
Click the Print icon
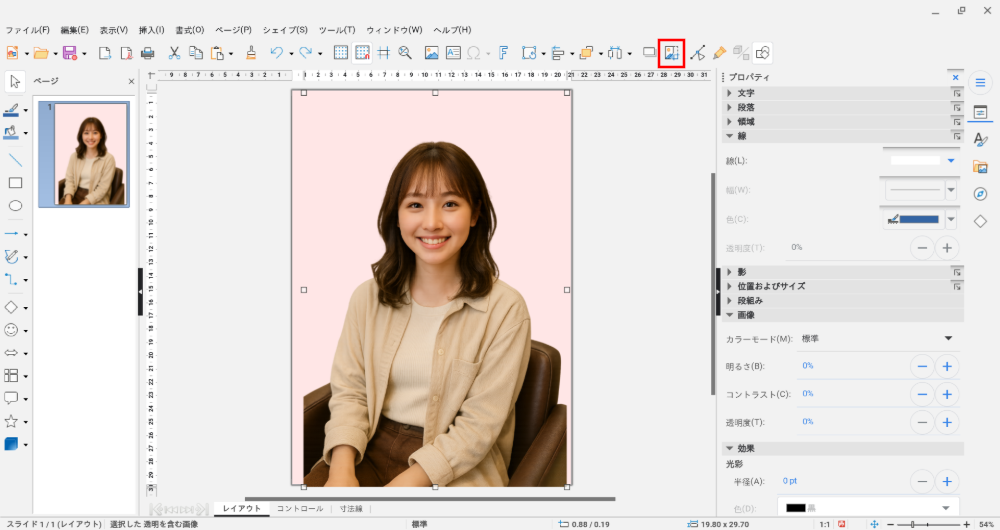(x=147, y=53)
